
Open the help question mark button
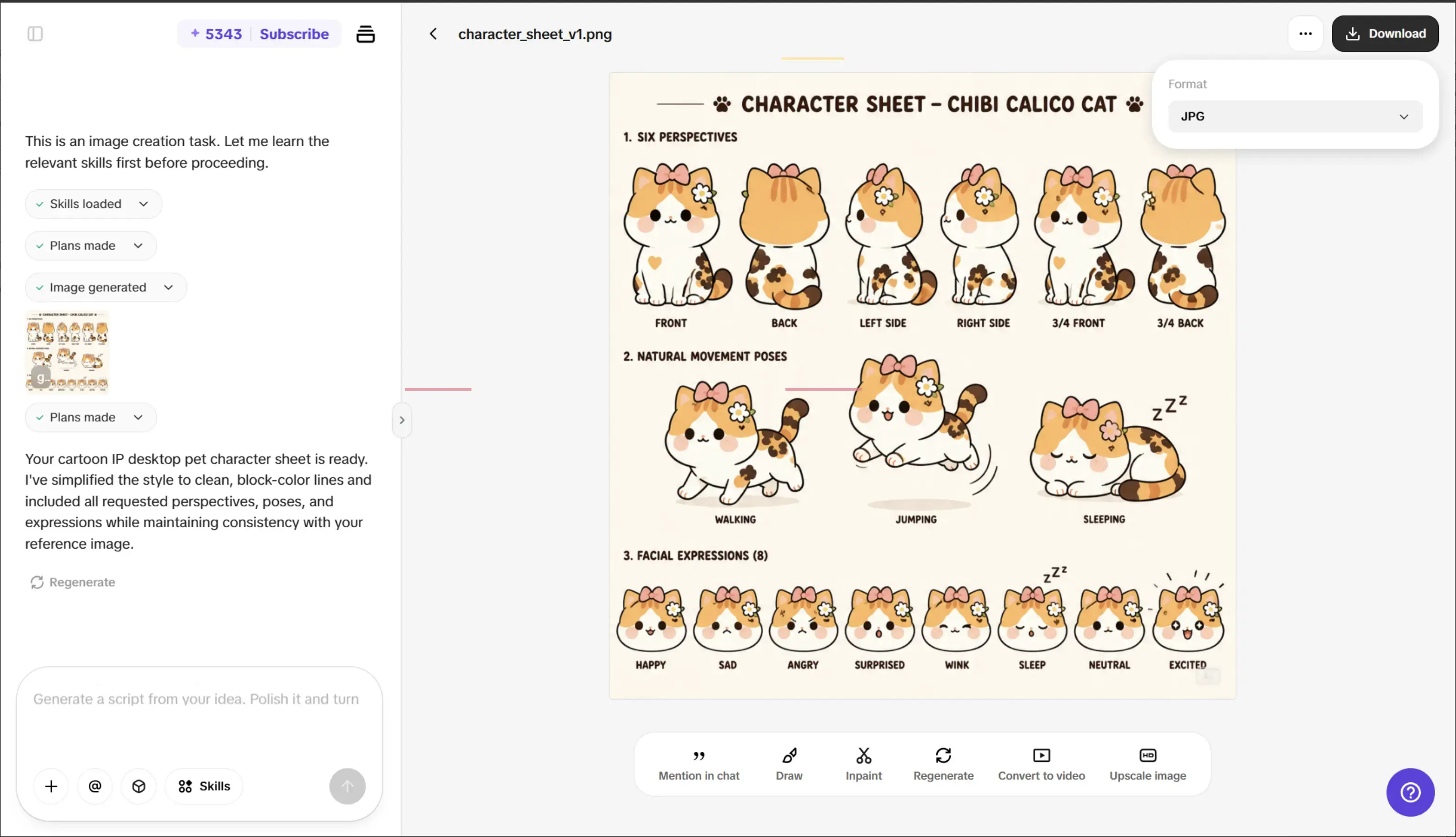pyautogui.click(x=1410, y=793)
